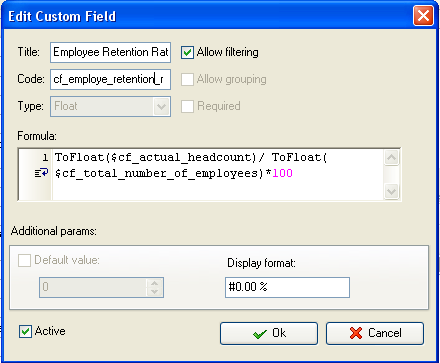440x363 pixels.
Task: Click the Float type combo box
Action: [x=111, y=107]
